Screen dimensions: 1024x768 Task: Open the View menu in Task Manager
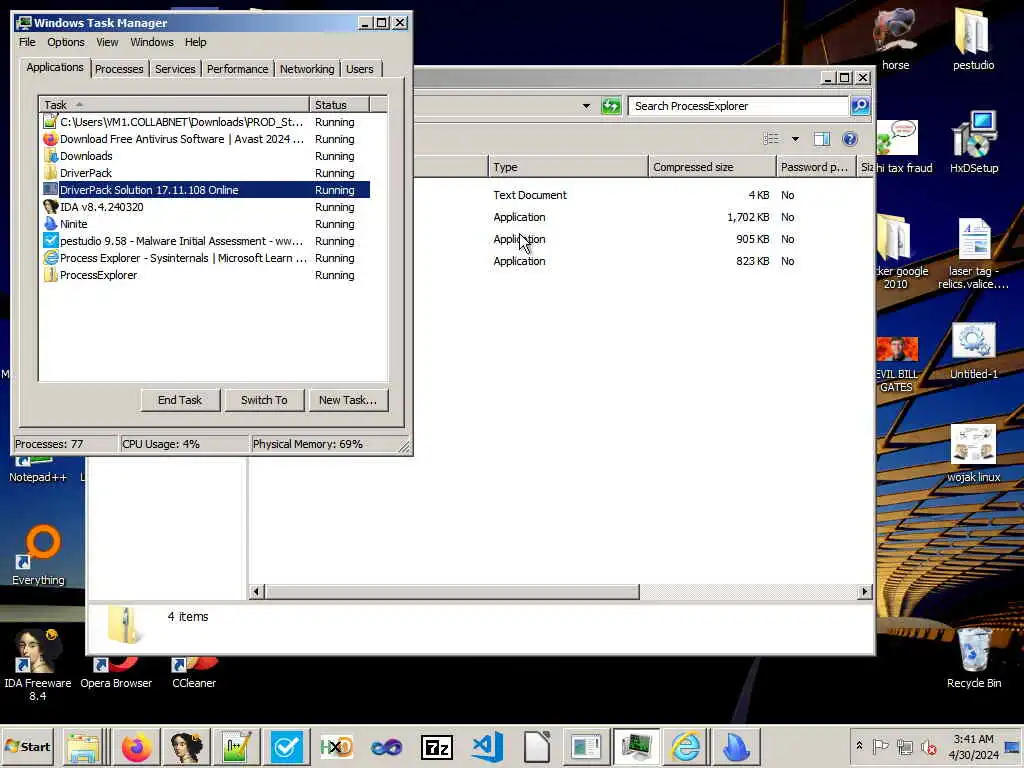tap(107, 42)
